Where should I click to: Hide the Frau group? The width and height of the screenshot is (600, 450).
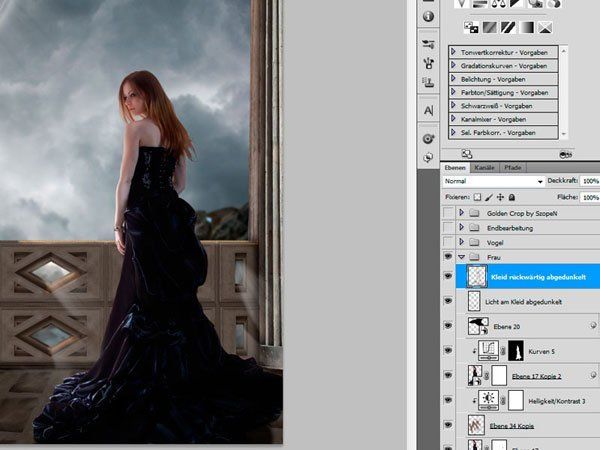pos(448,256)
